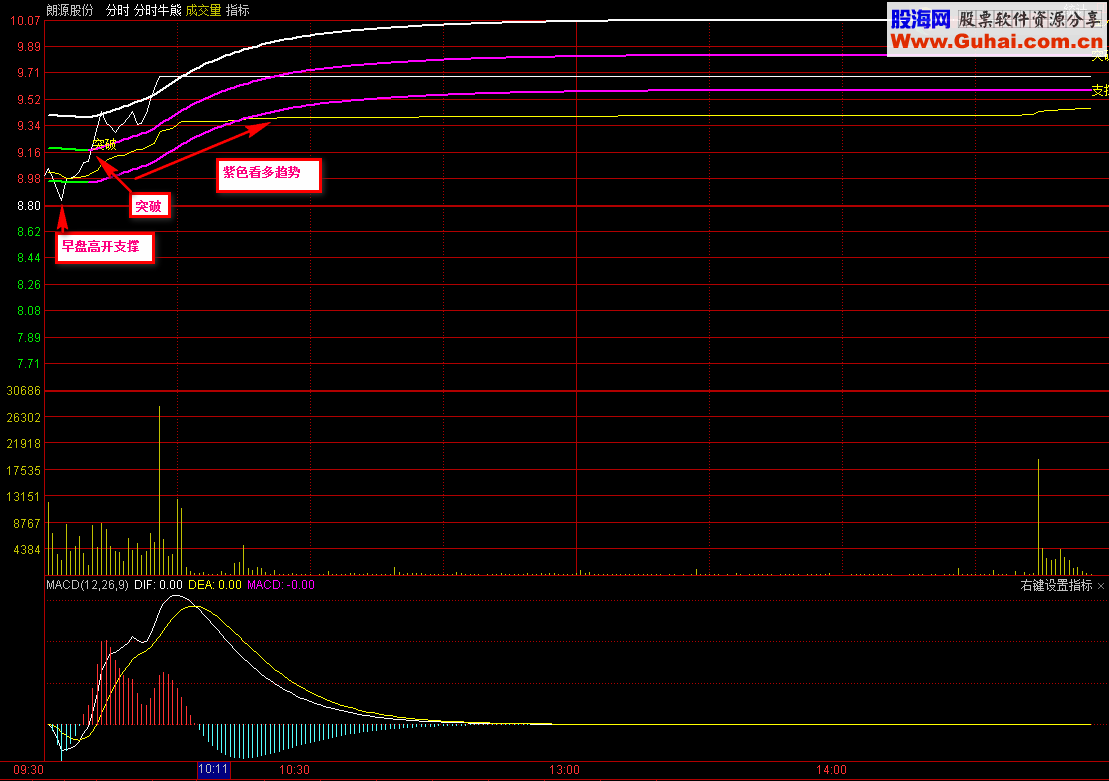Click the 4384 volume axis label
The image size is (1109, 781).
point(27,551)
